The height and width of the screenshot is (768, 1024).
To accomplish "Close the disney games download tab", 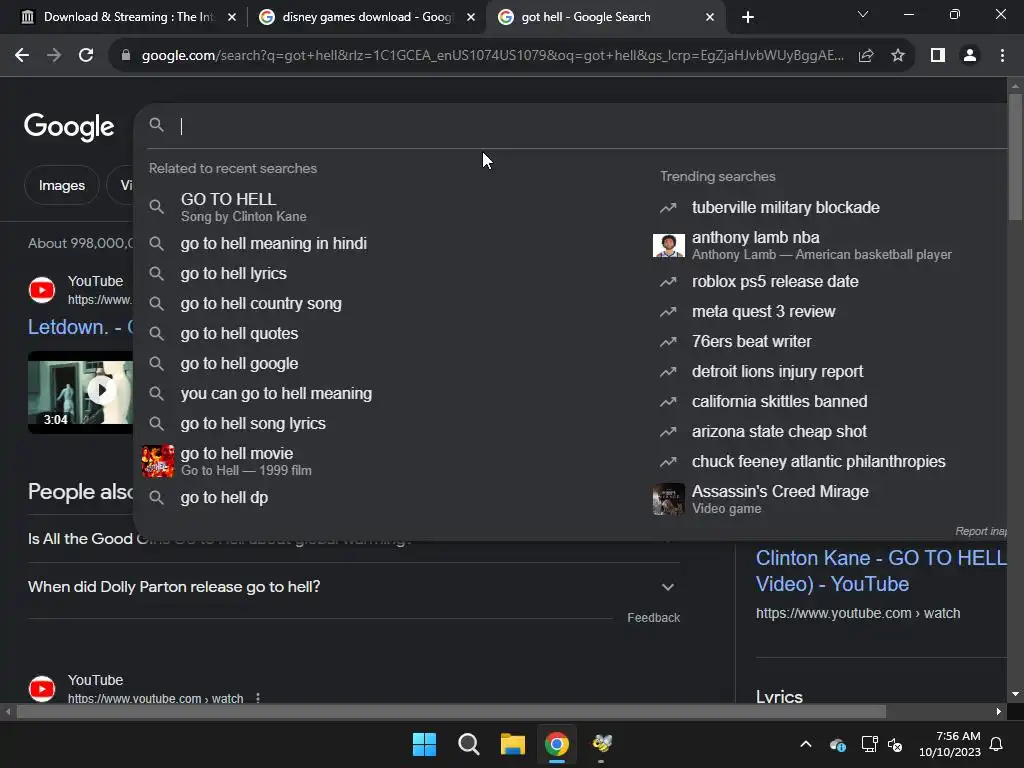I will 470,17.
